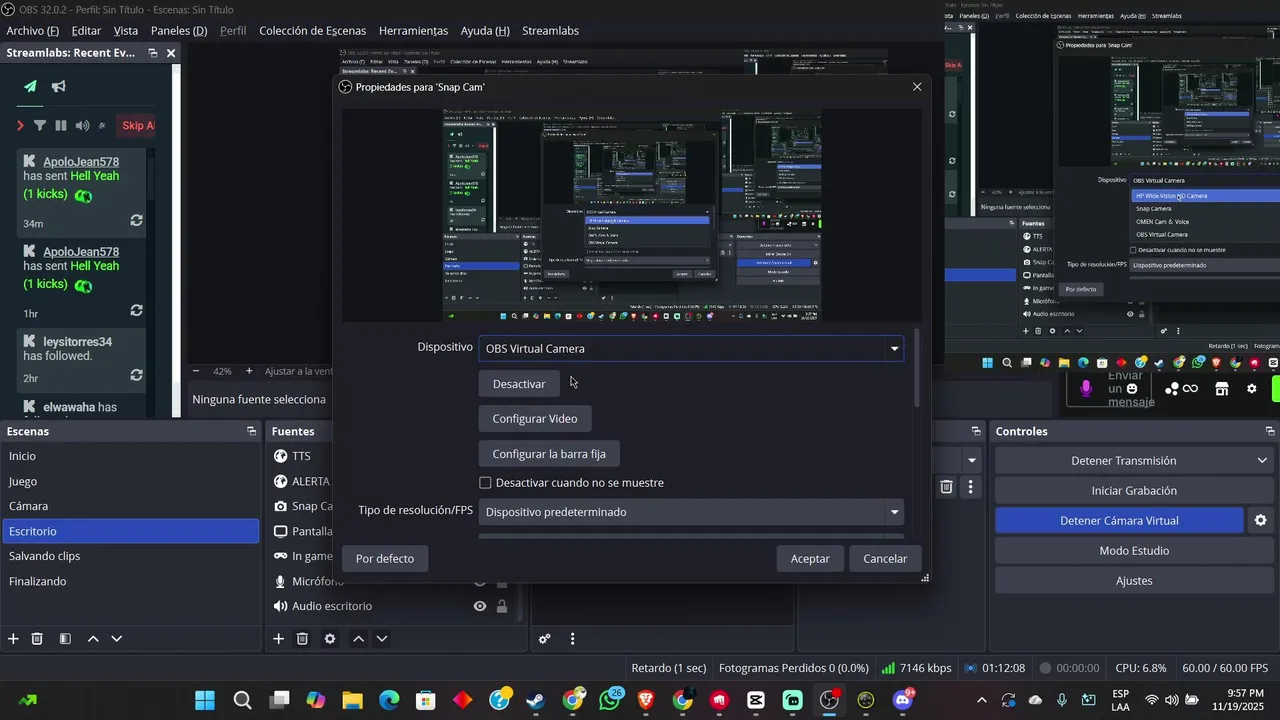Open audio mixer advanced gear icon
The image size is (1280, 720).
pos(544,638)
